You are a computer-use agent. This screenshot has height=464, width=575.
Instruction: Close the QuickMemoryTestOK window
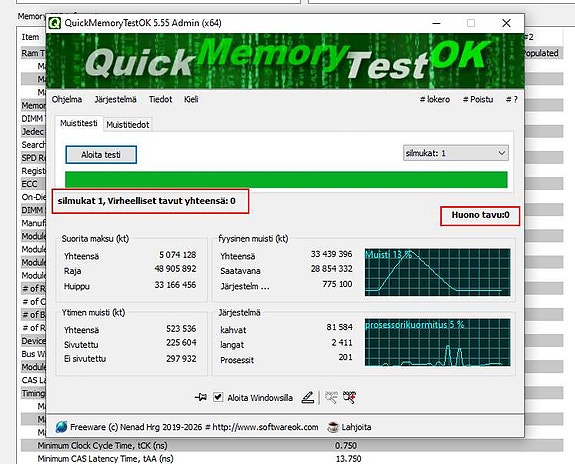point(506,23)
